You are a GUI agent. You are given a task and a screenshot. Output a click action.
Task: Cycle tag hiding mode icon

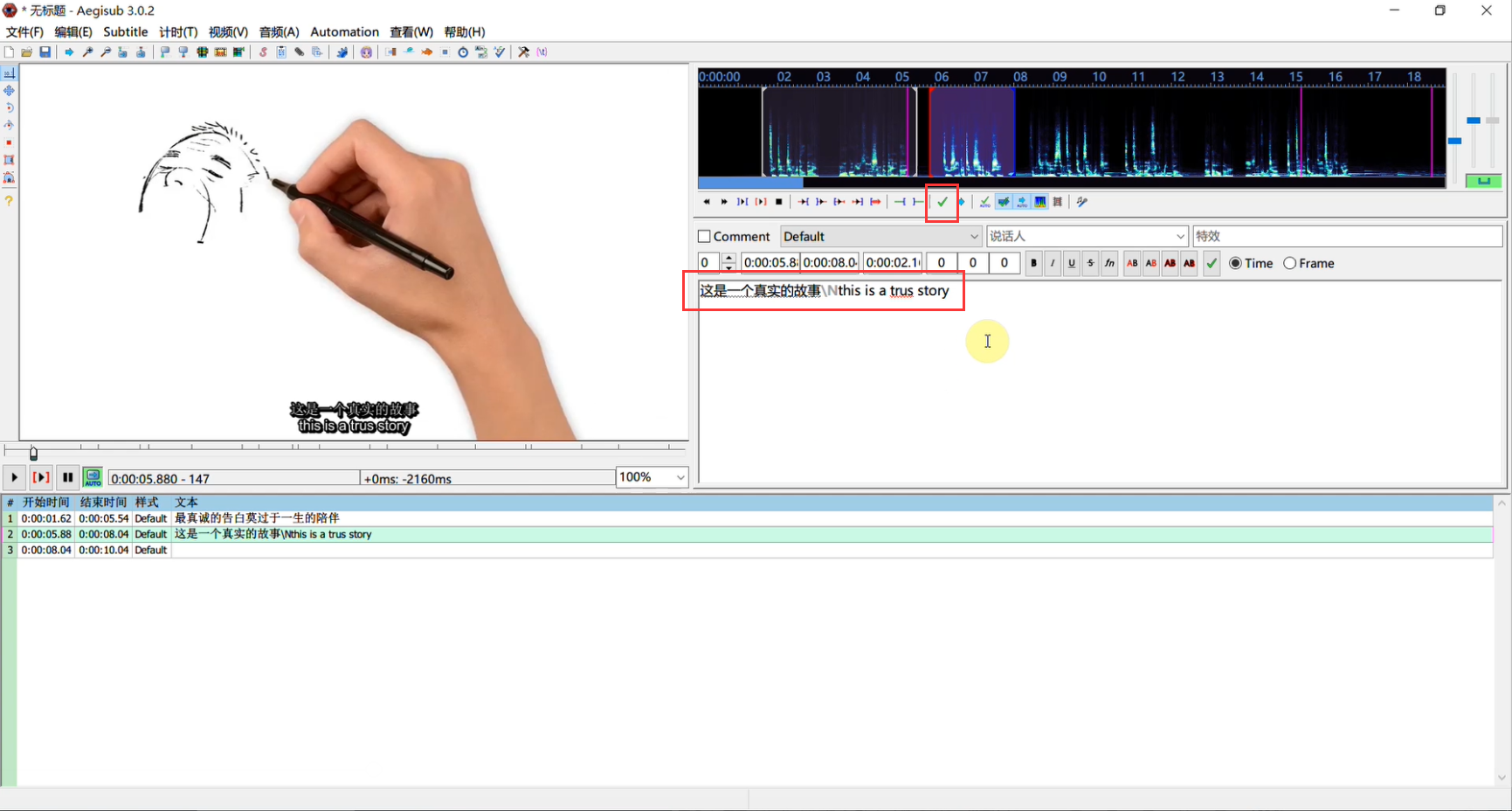(542, 52)
